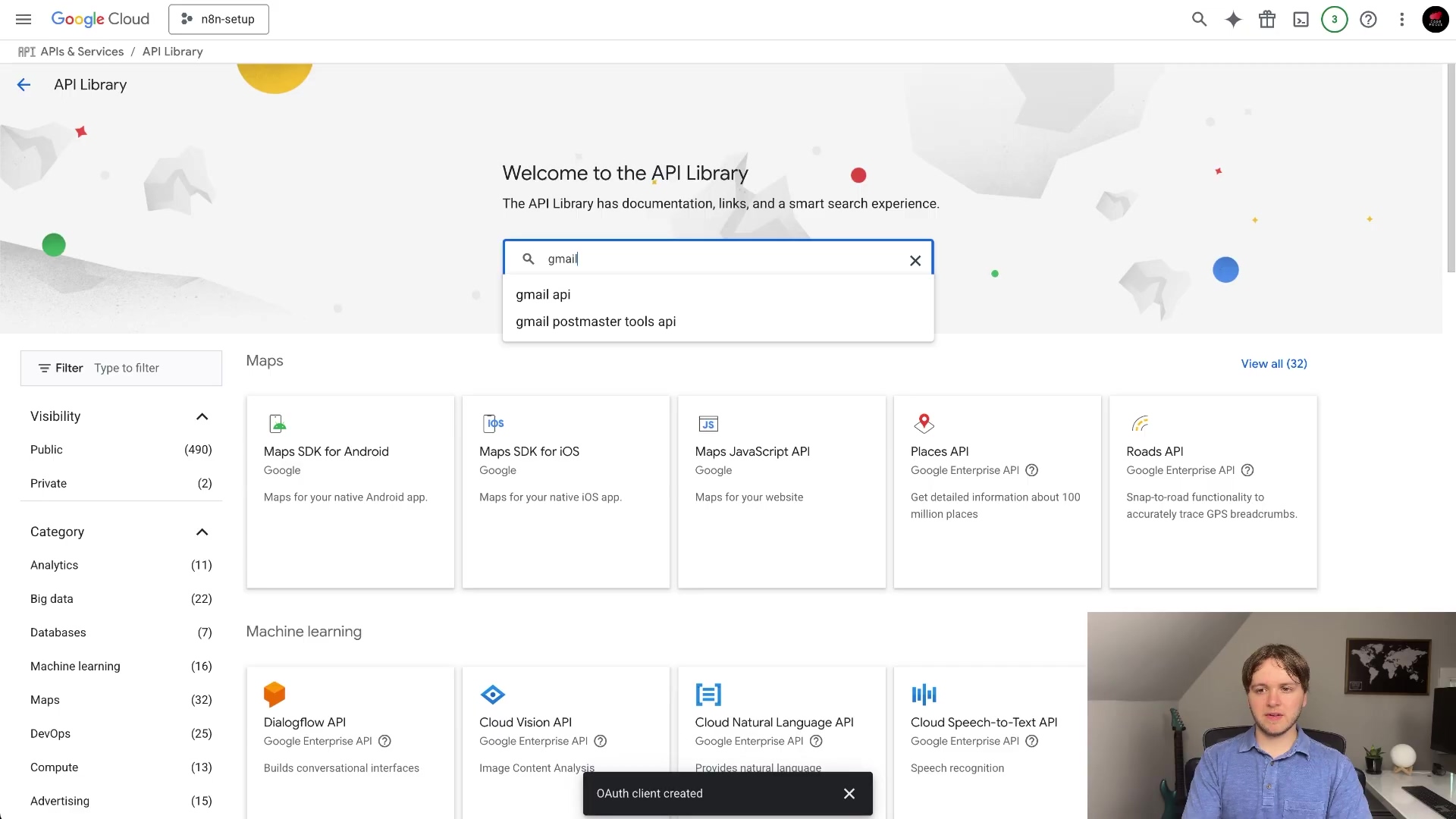The image size is (1456, 819).
Task: Show info for Dialogflow API Enterprise label
Action: [384, 741]
